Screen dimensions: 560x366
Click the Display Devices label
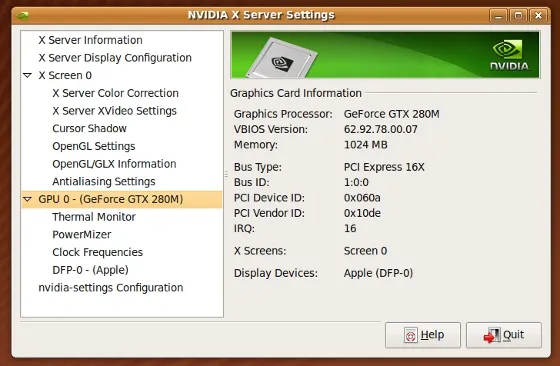[276, 273]
